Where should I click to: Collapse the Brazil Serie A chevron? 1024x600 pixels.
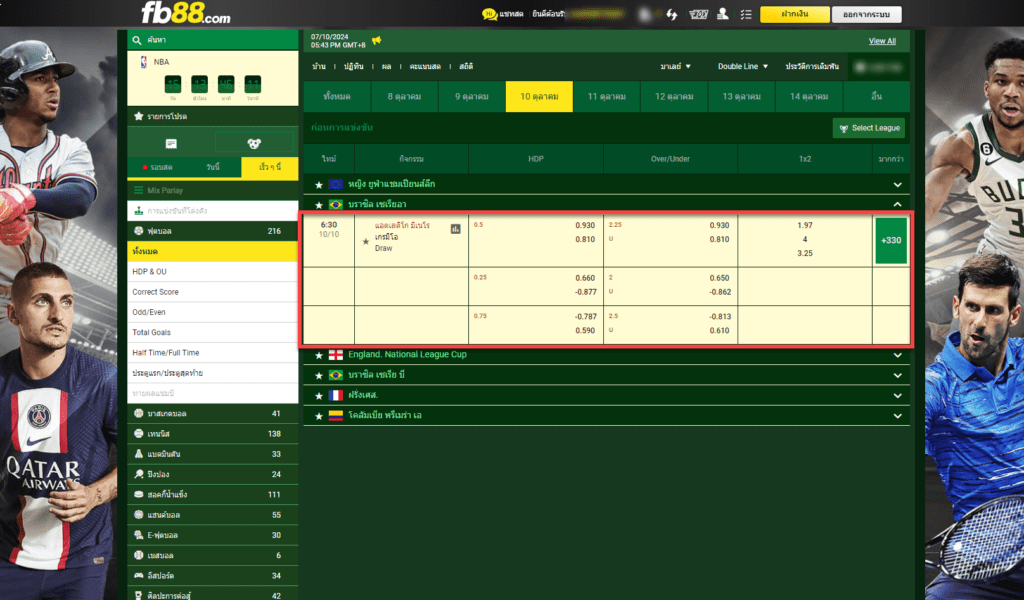897,205
